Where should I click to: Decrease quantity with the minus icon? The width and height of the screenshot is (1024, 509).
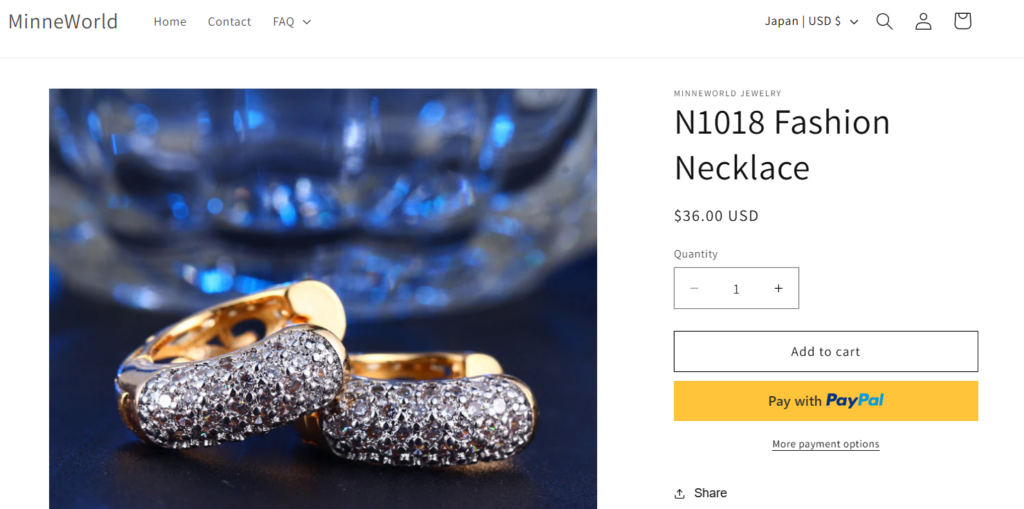click(694, 288)
